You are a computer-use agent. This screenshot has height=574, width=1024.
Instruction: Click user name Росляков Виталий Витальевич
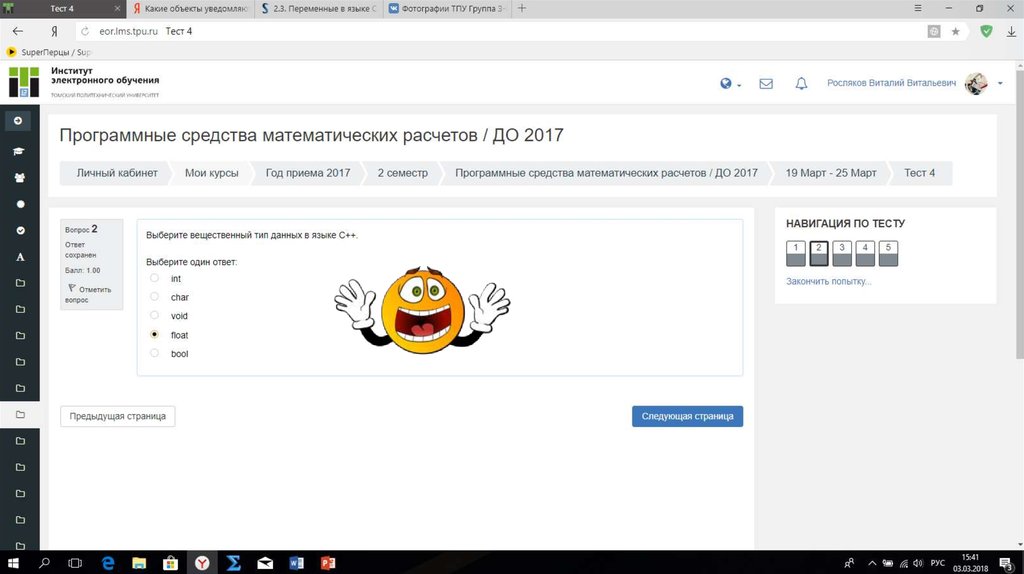[x=891, y=83]
